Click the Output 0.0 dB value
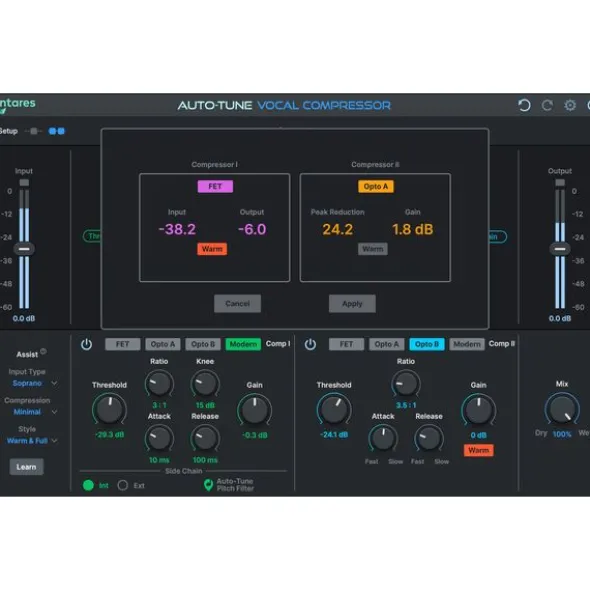The height and width of the screenshot is (591, 590). coord(560,318)
